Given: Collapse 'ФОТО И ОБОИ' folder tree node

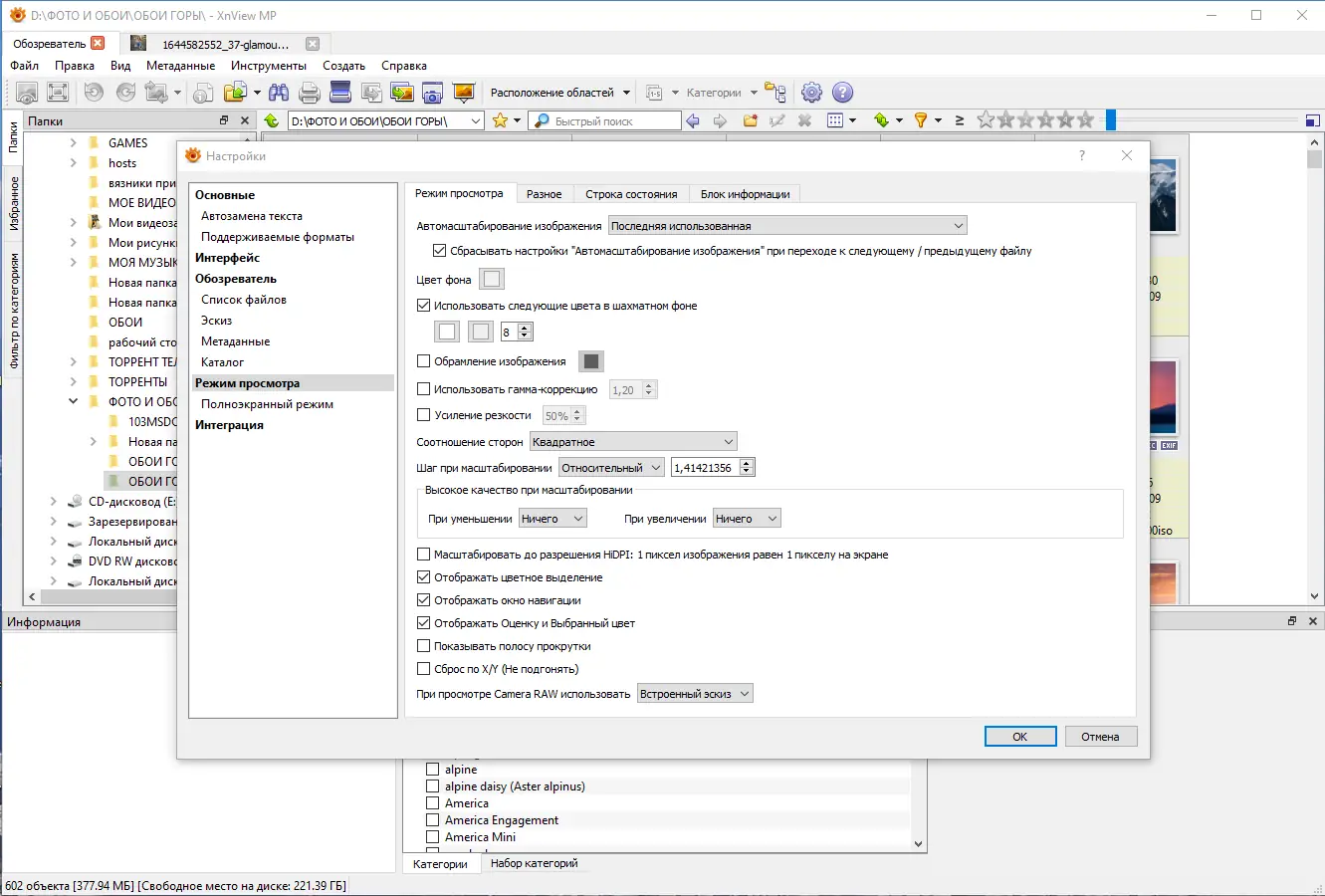Looking at the screenshot, I should click(74, 402).
